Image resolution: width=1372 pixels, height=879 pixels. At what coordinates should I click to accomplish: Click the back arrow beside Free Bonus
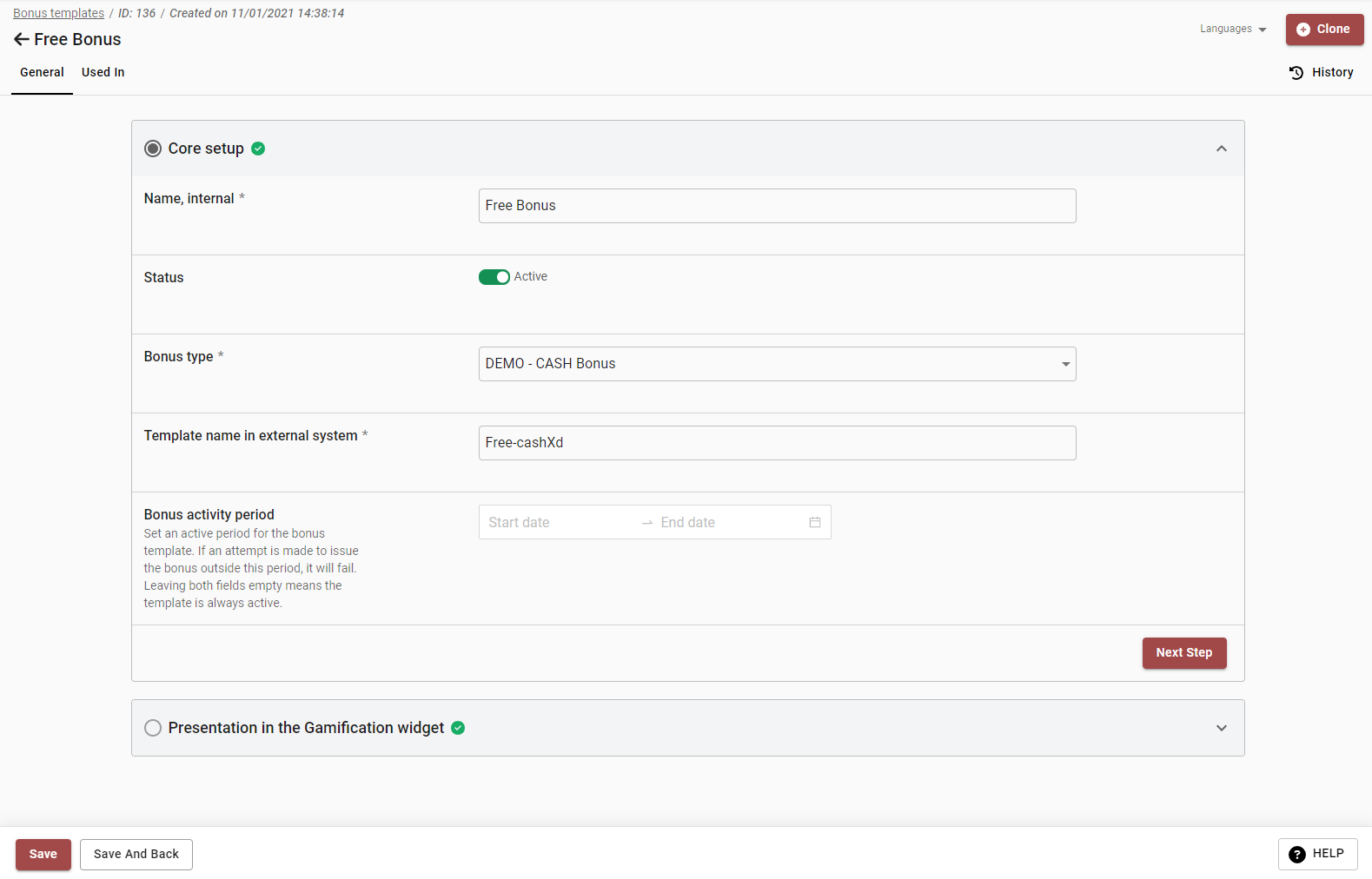coord(21,39)
